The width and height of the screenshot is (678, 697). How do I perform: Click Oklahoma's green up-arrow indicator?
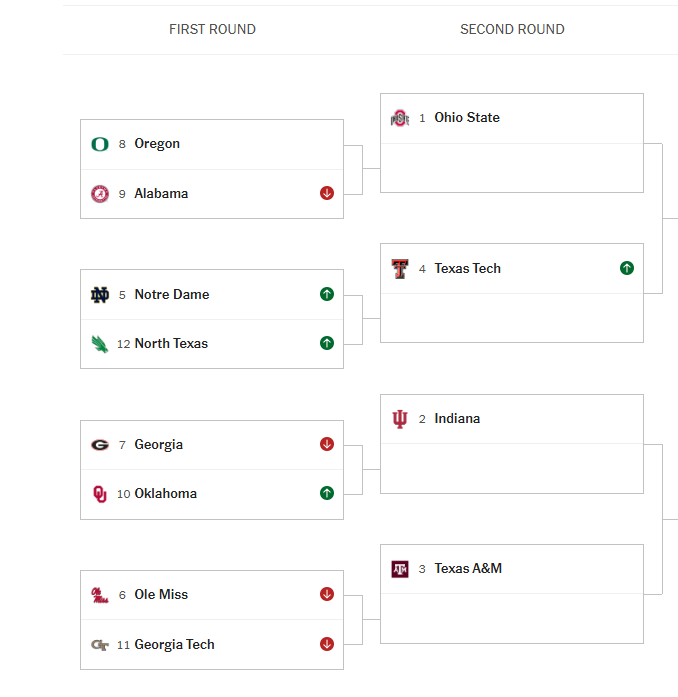327,493
